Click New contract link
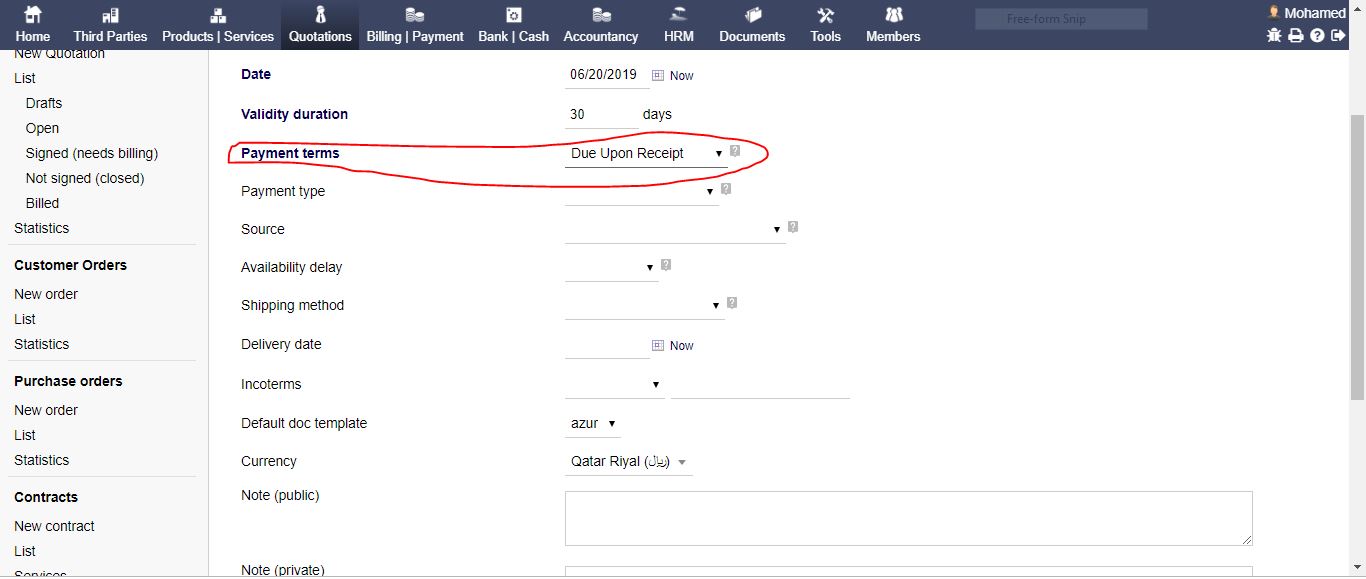This screenshot has width=1366, height=579. (x=55, y=526)
